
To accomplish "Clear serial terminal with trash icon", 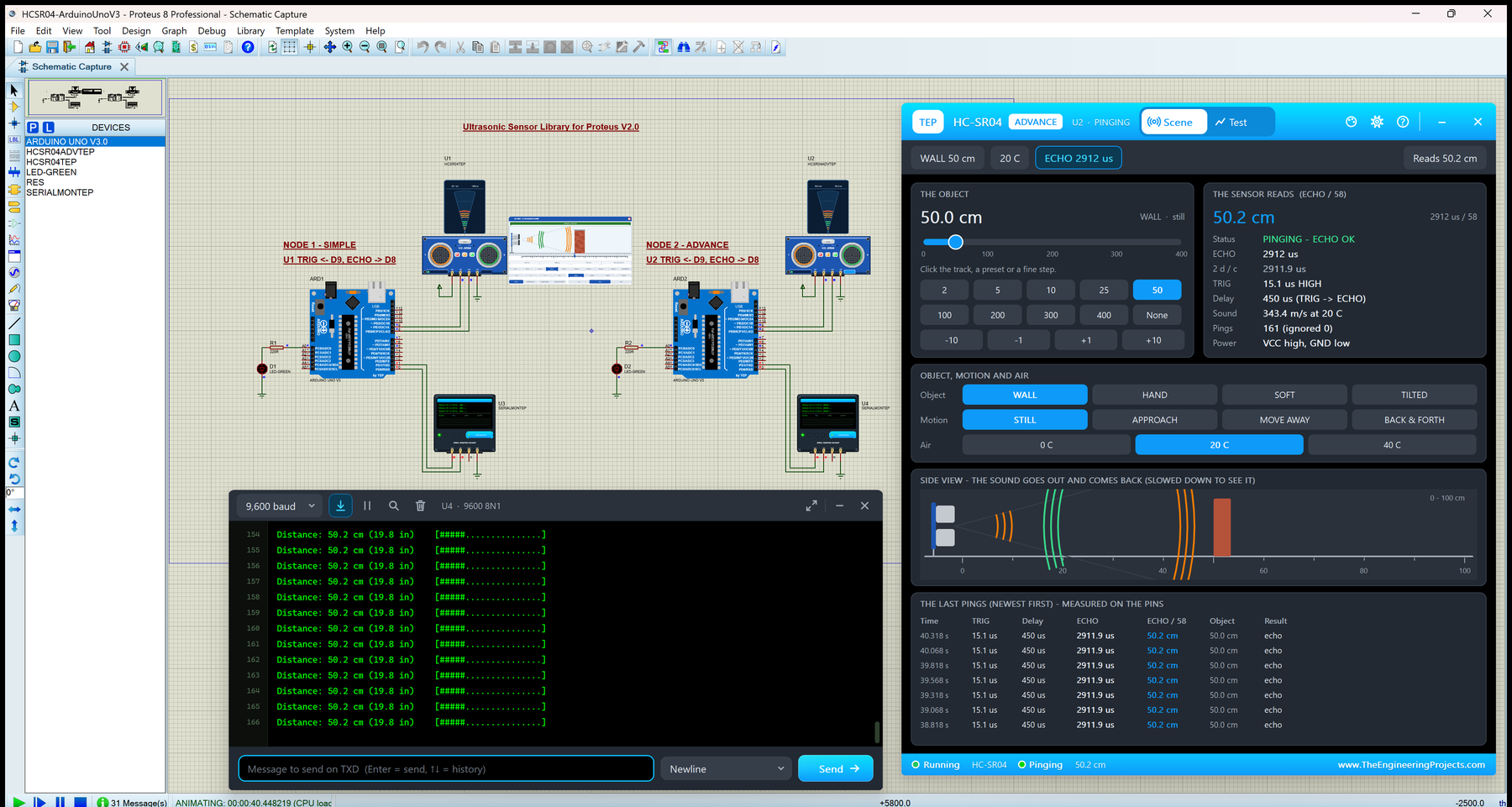I will coord(421,506).
